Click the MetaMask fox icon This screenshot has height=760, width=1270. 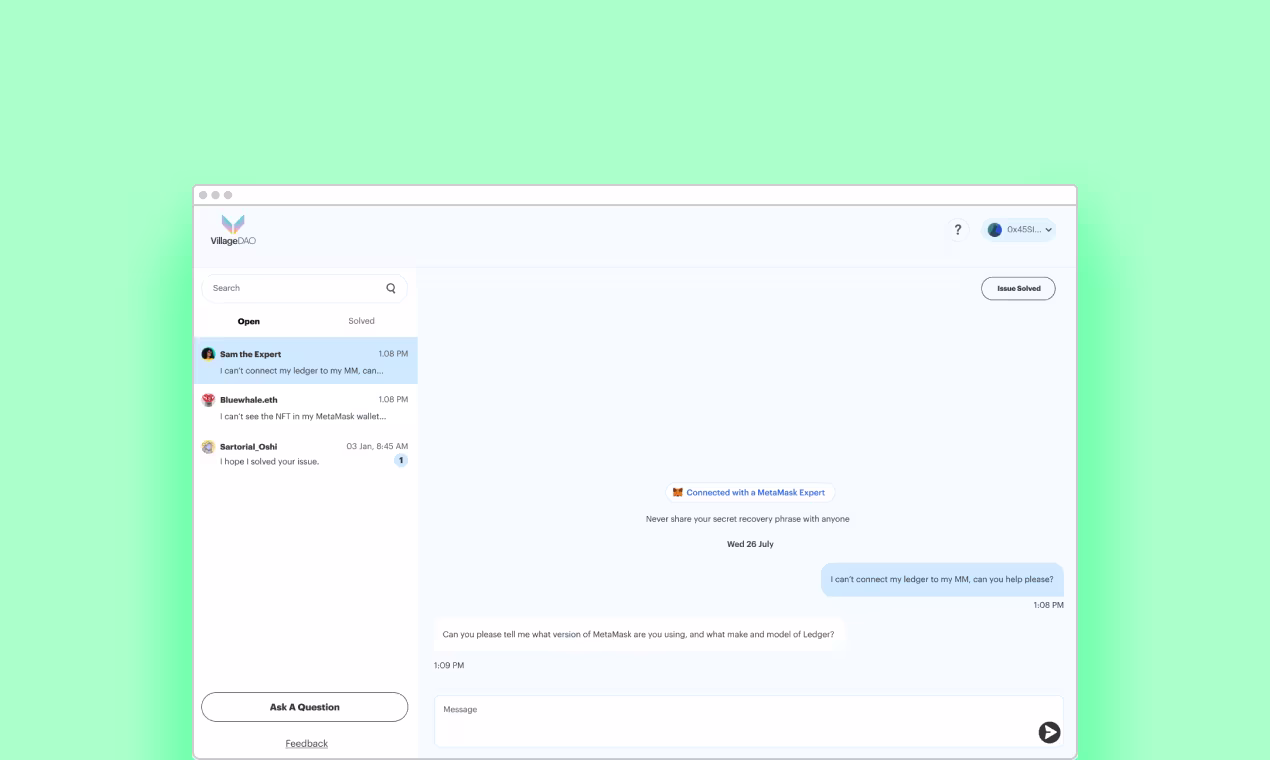point(678,492)
